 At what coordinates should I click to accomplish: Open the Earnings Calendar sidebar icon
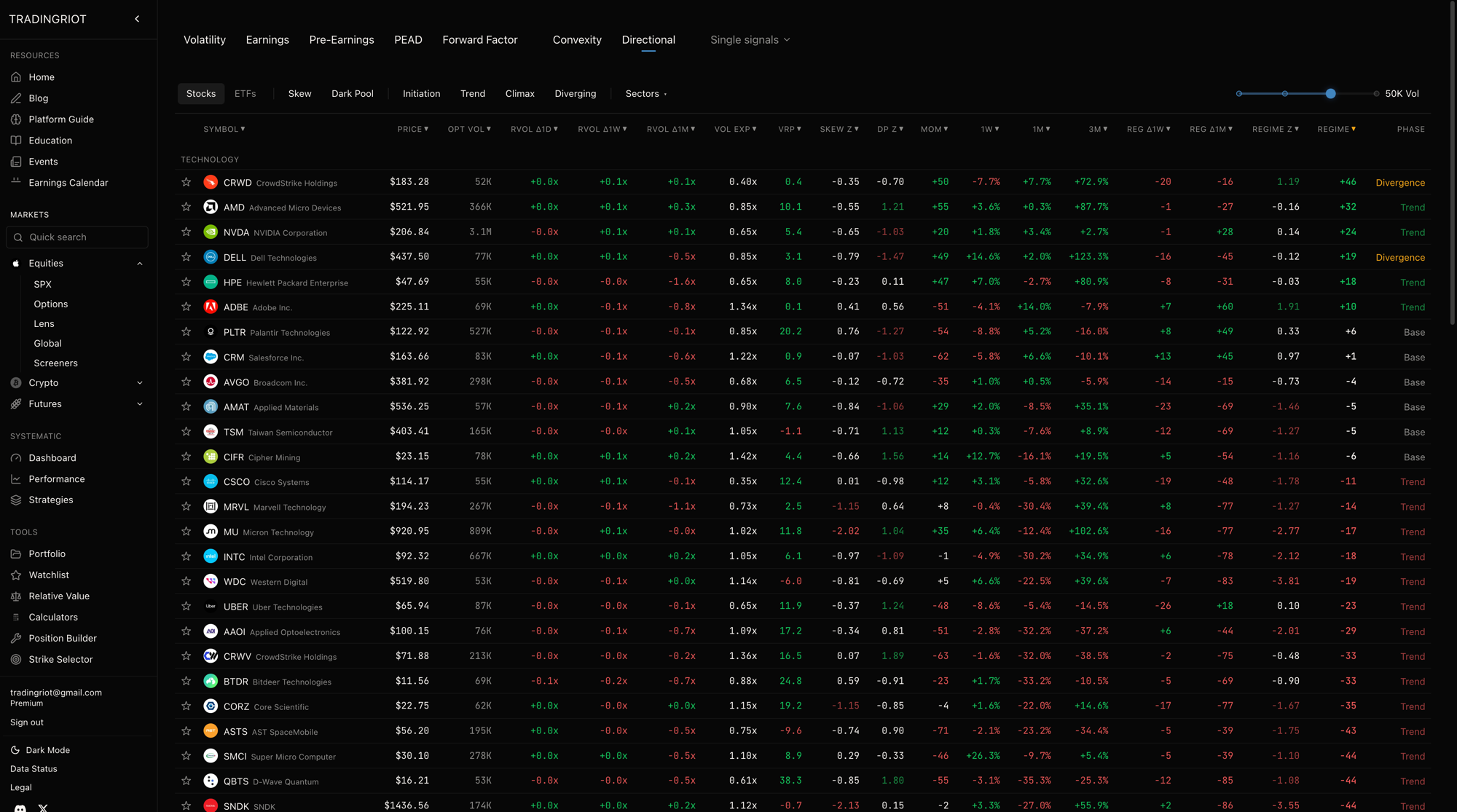pyautogui.click(x=16, y=182)
